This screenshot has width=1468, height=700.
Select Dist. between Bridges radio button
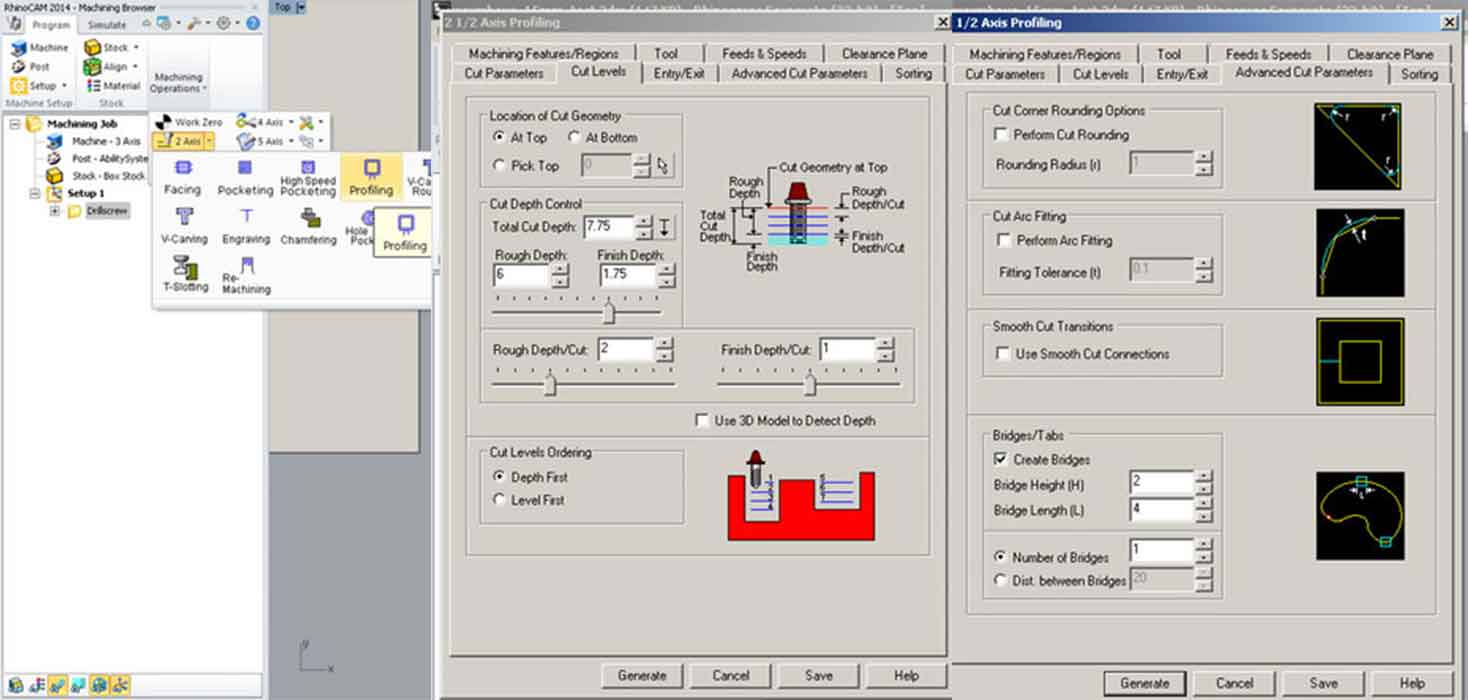(1000, 580)
